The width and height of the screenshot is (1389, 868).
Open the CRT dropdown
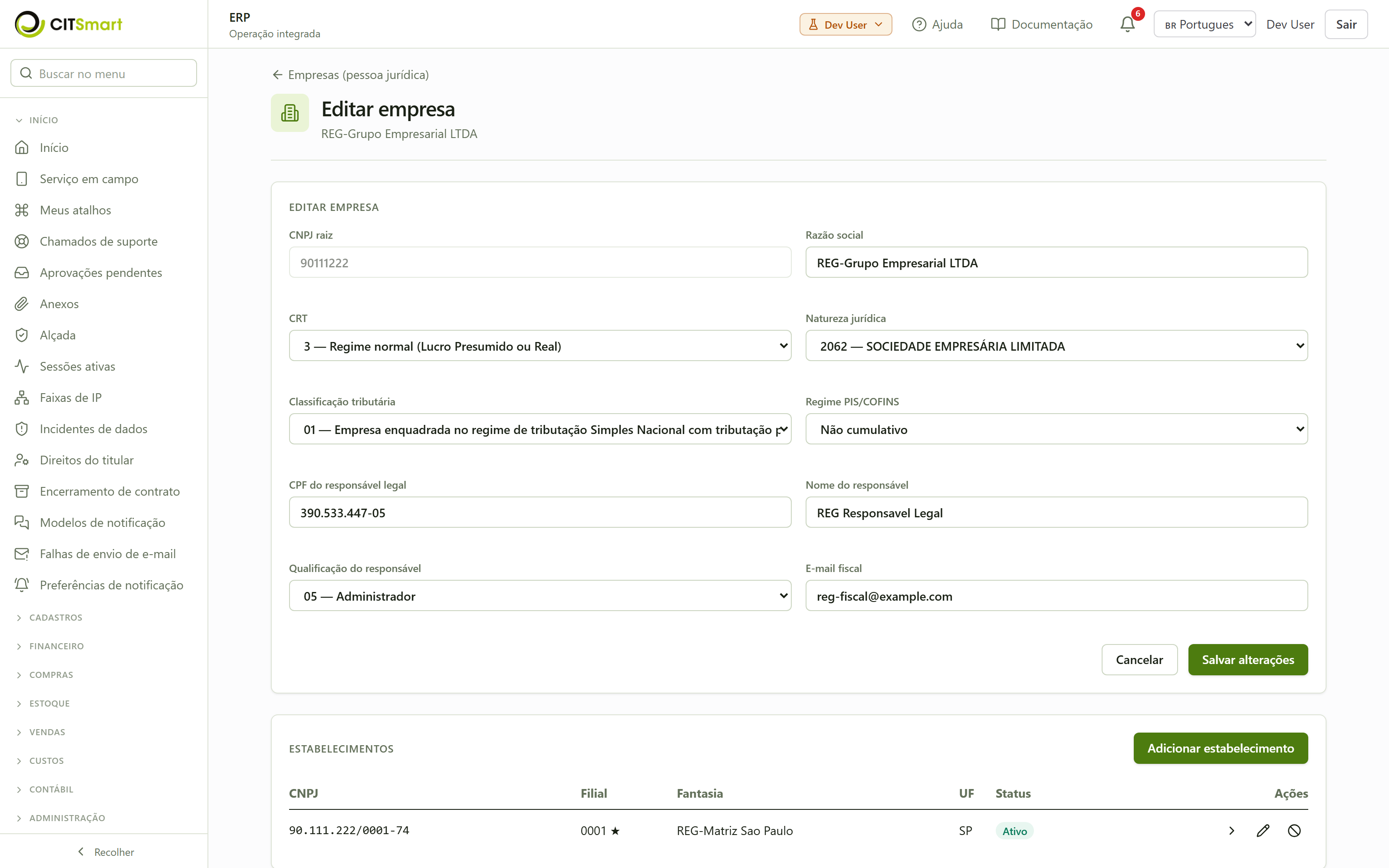(x=540, y=345)
